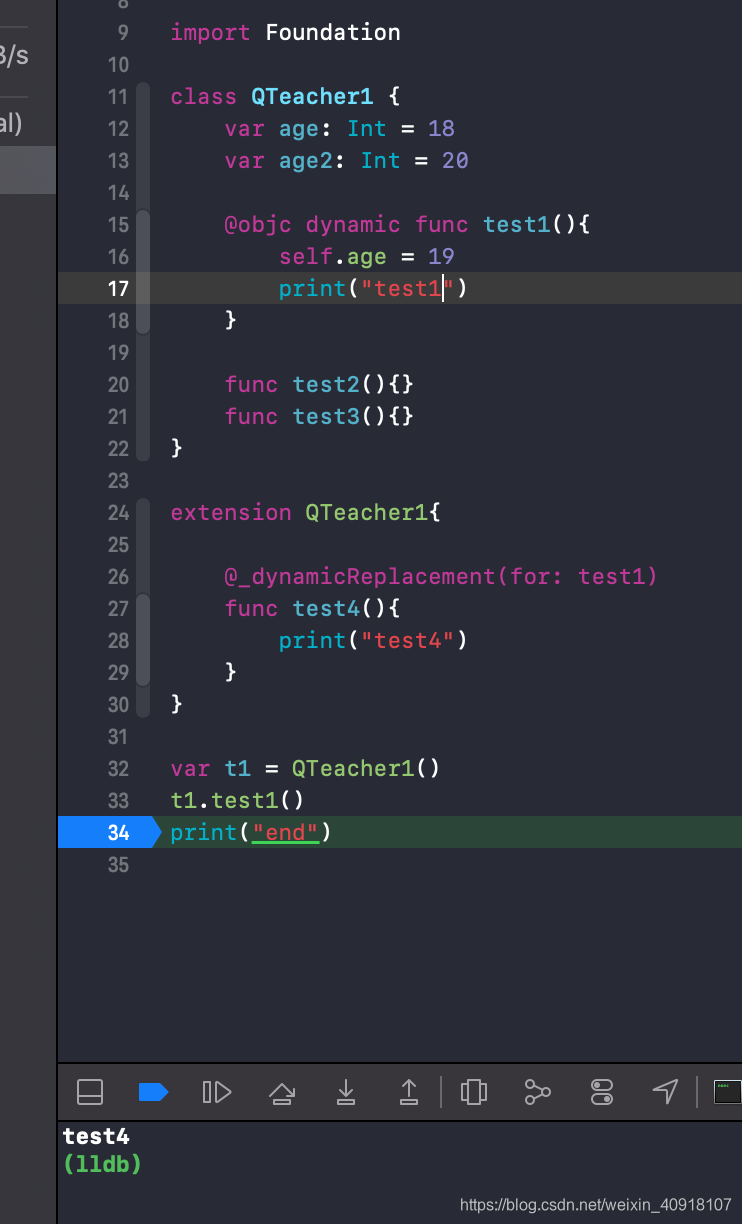Click 'var age2: Int = 20' line
The height and width of the screenshot is (1224, 742).
point(346,160)
